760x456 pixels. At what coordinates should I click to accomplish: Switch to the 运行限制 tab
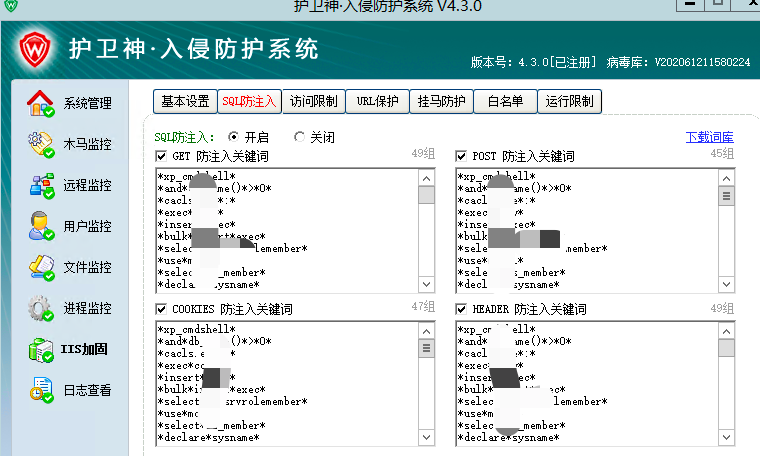click(570, 101)
